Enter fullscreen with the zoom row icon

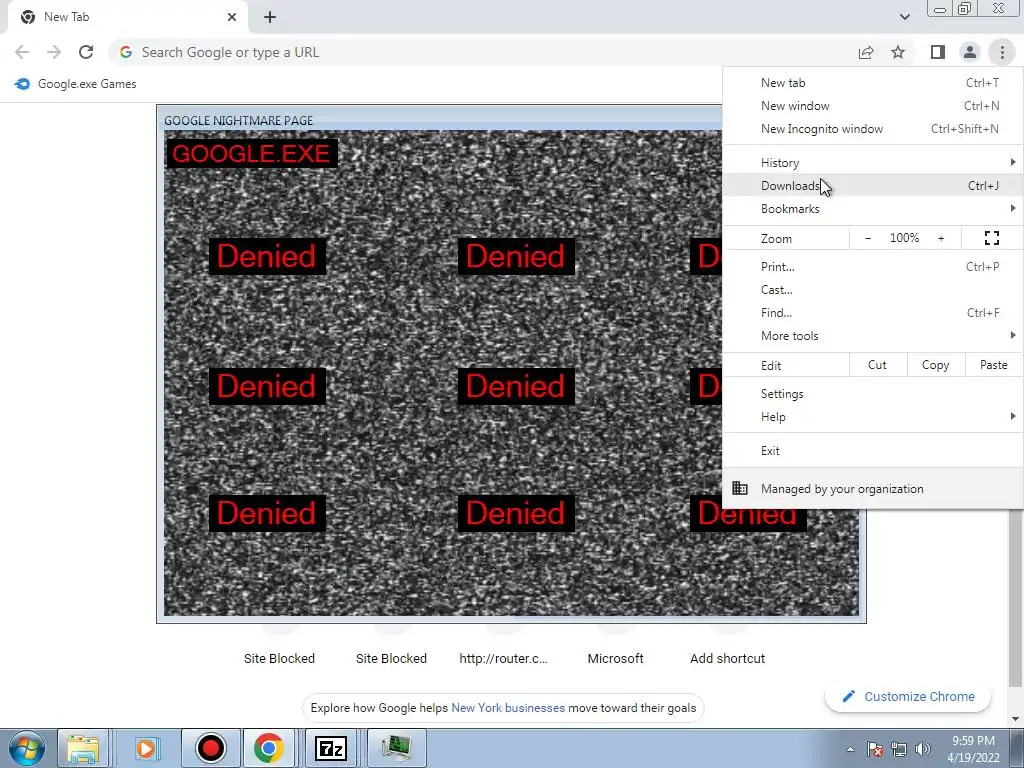click(x=991, y=238)
